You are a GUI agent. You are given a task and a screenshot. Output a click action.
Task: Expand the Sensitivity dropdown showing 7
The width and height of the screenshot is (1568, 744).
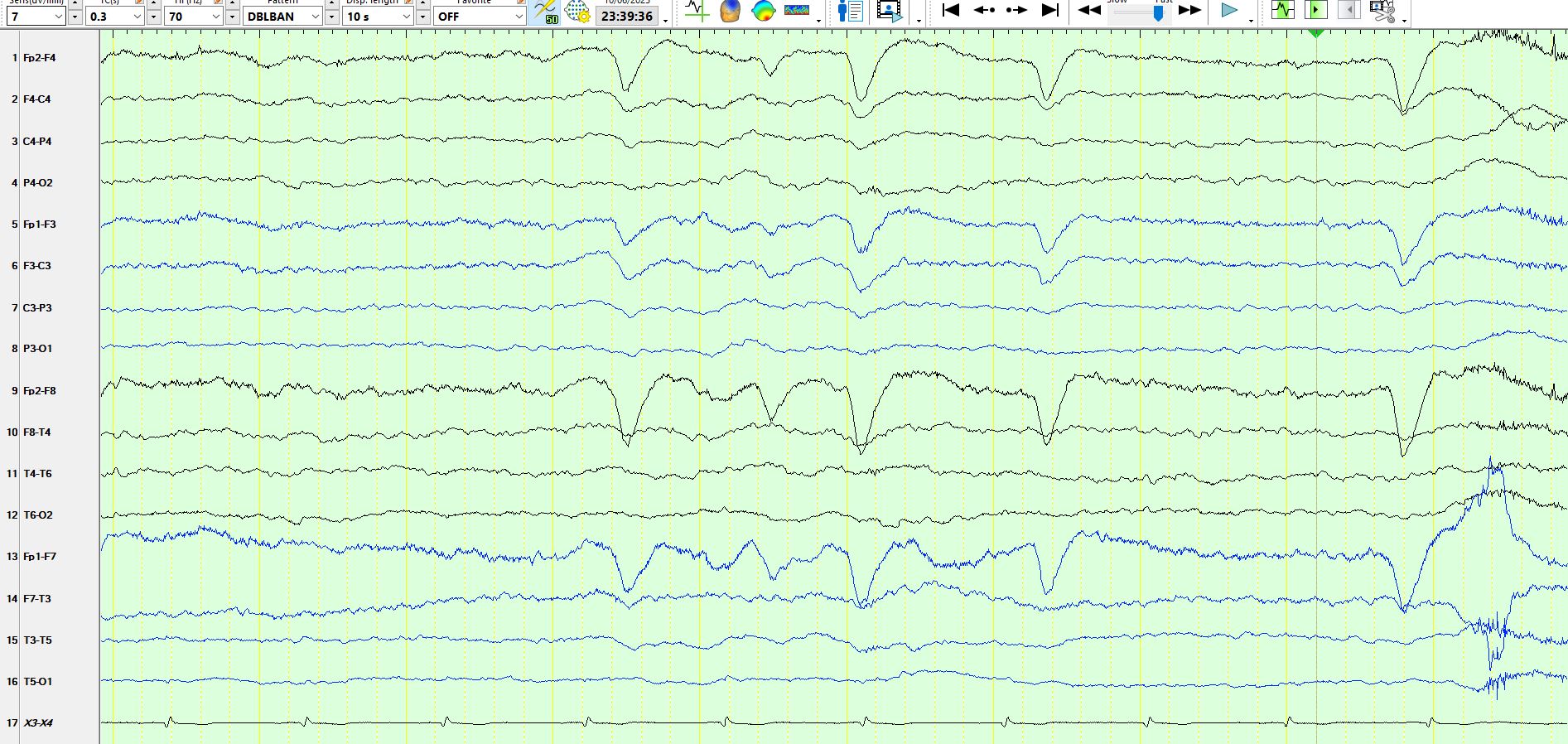(57, 17)
